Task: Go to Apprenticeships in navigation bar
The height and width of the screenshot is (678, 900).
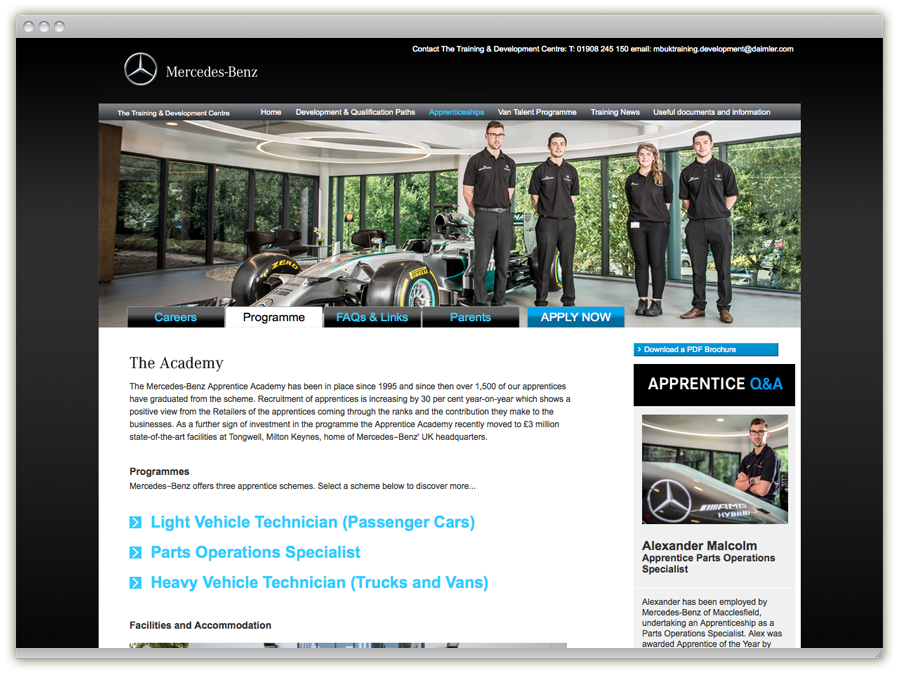Action: pyautogui.click(x=456, y=112)
